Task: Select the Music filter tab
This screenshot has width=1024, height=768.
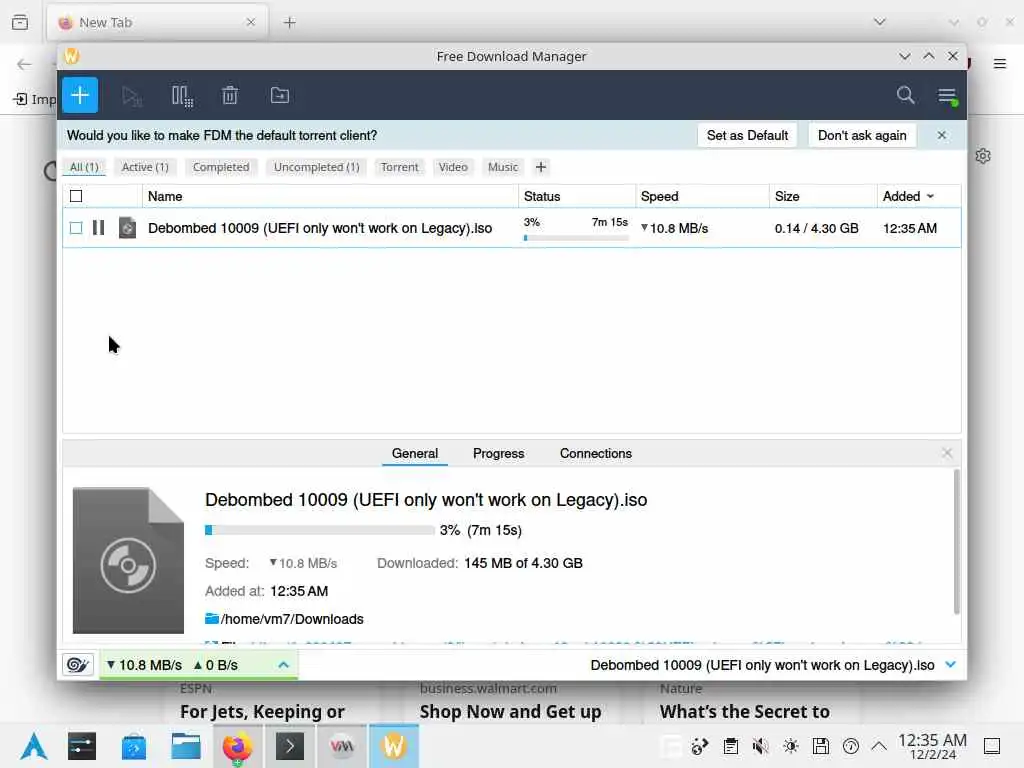Action: point(503,167)
